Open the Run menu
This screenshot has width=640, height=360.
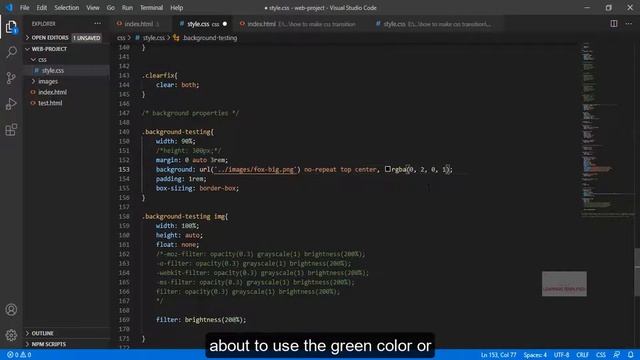tap(127, 8)
